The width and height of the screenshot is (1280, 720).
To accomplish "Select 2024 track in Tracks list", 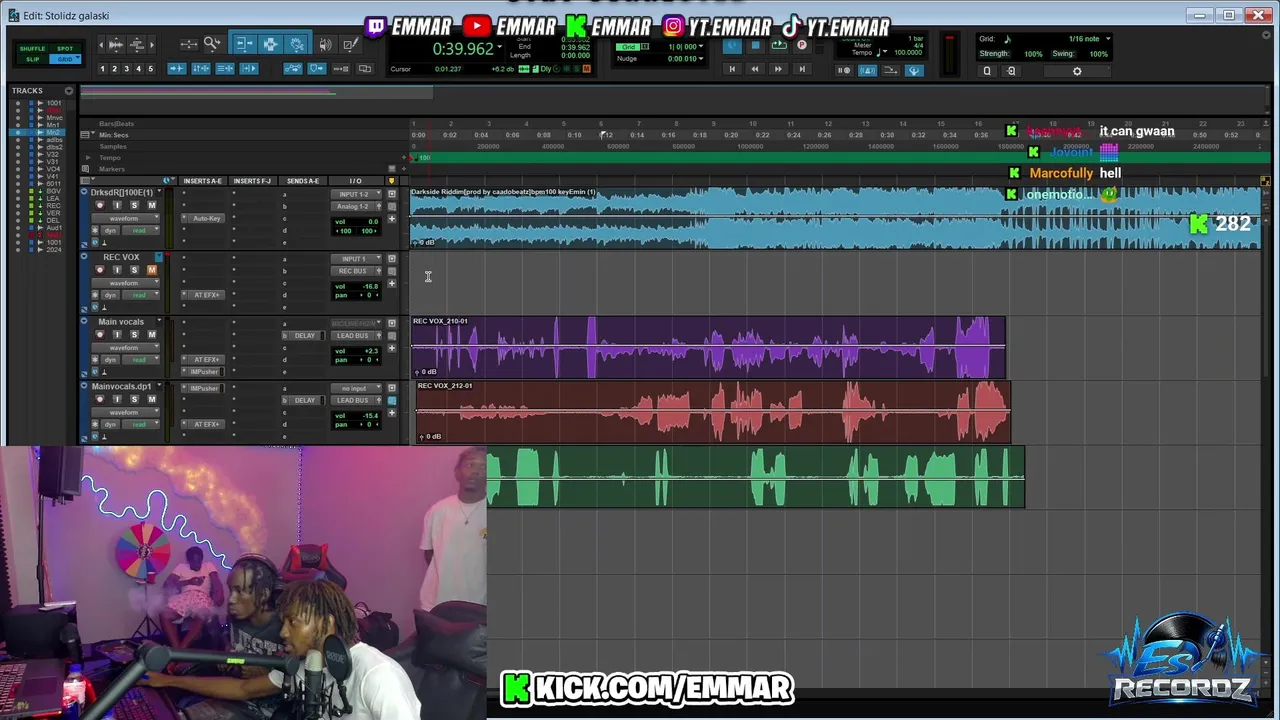I will 54,249.
